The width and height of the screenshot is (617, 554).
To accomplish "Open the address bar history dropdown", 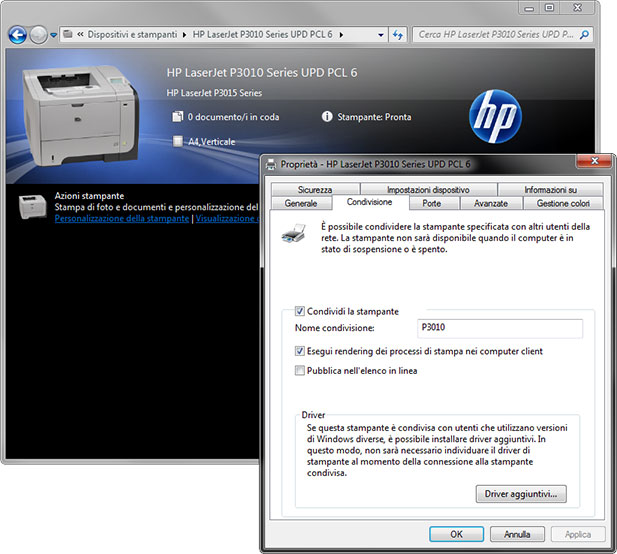I will coord(381,35).
